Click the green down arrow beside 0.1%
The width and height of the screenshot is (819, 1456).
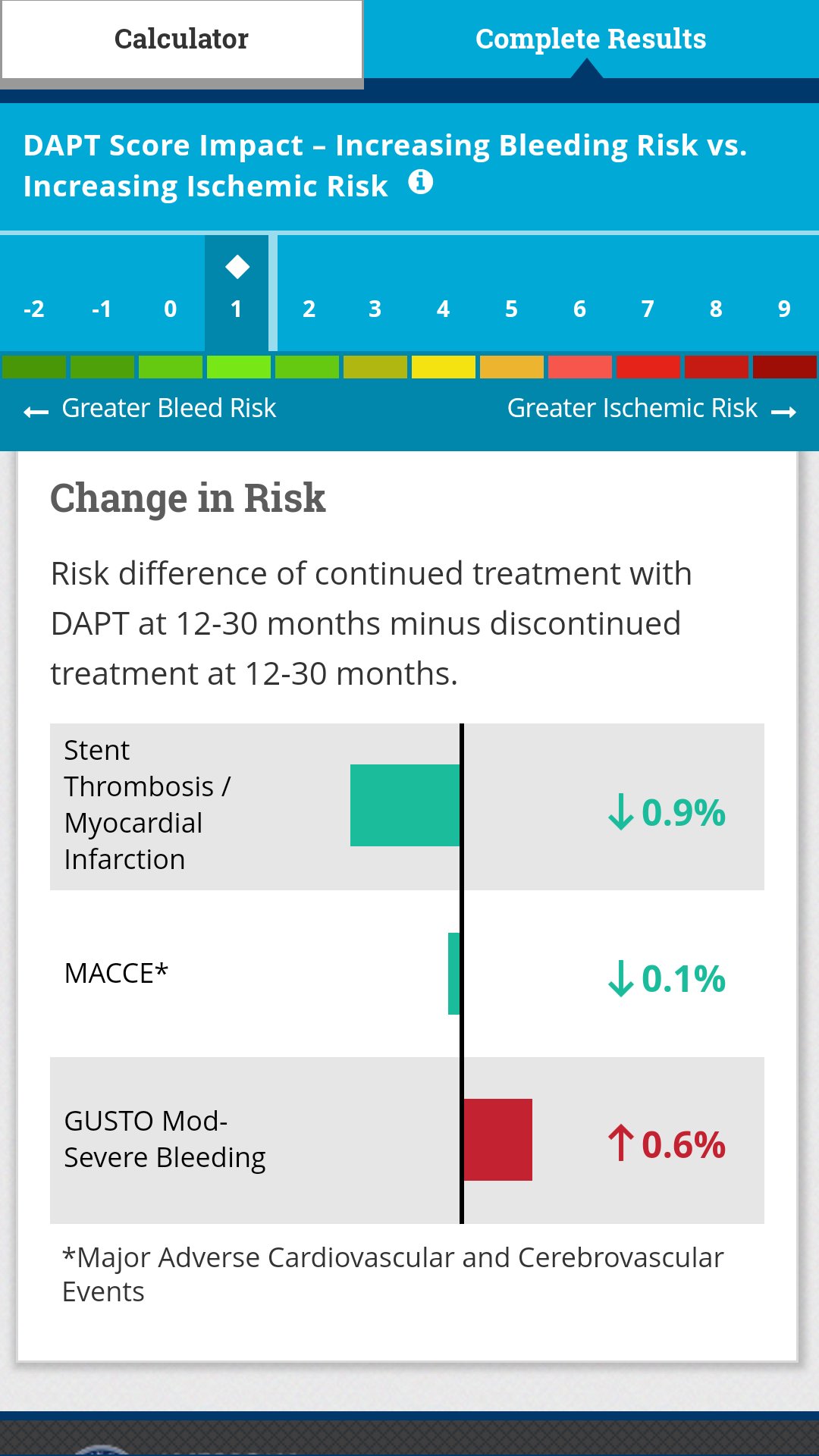coord(620,978)
